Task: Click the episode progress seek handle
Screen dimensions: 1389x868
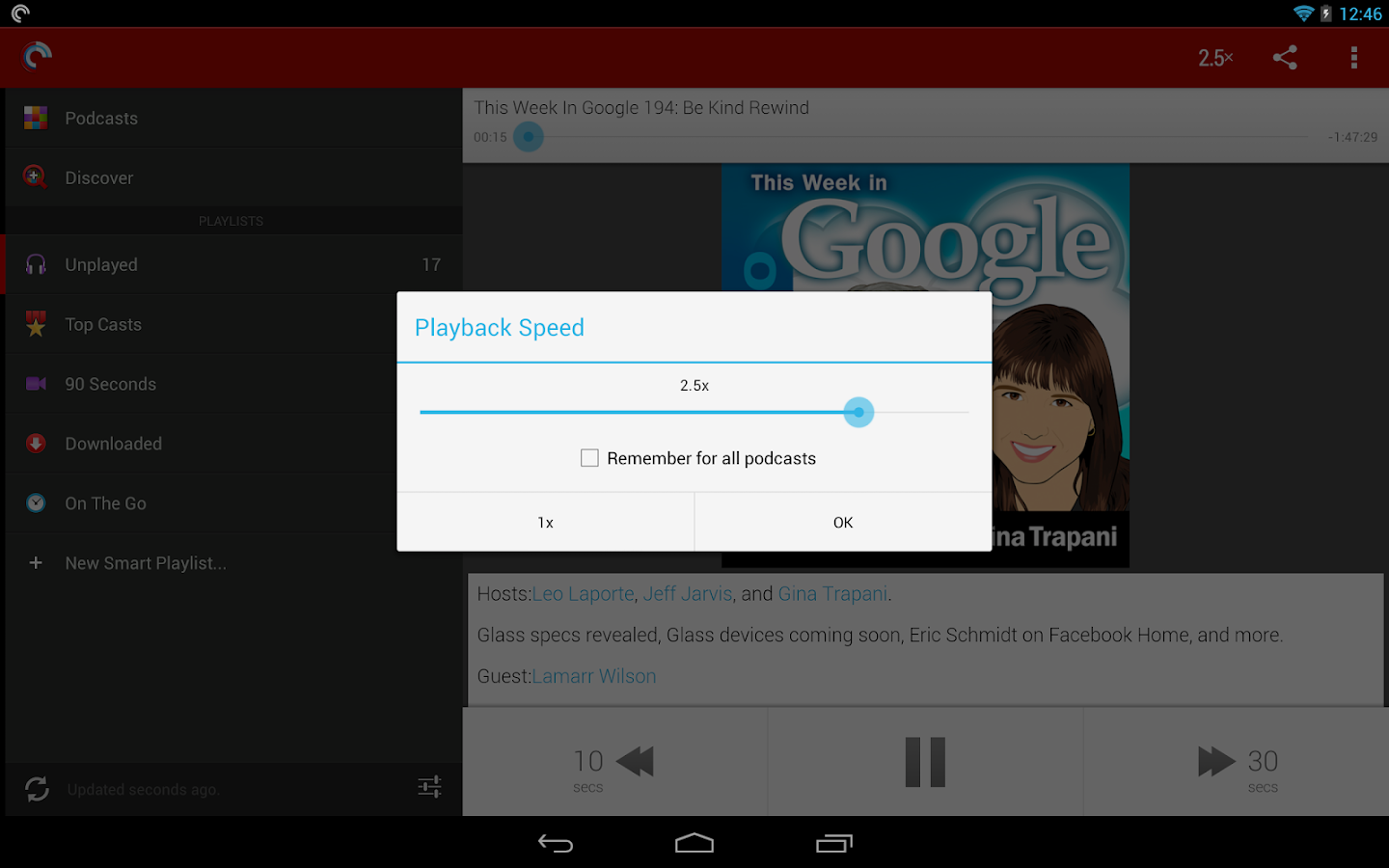Action: (529, 137)
